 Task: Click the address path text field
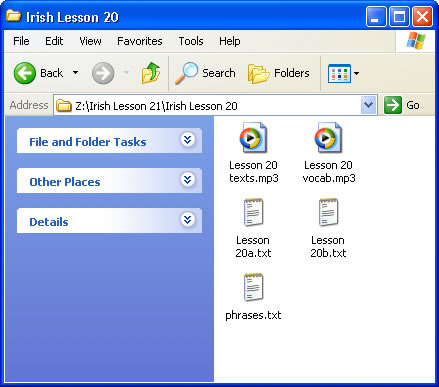(208, 105)
